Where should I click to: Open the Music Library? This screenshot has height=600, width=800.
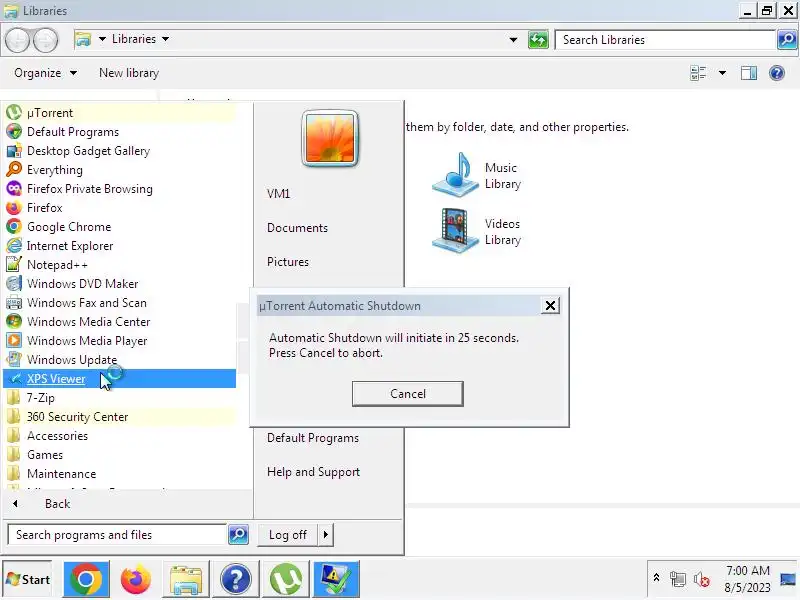pos(477,175)
